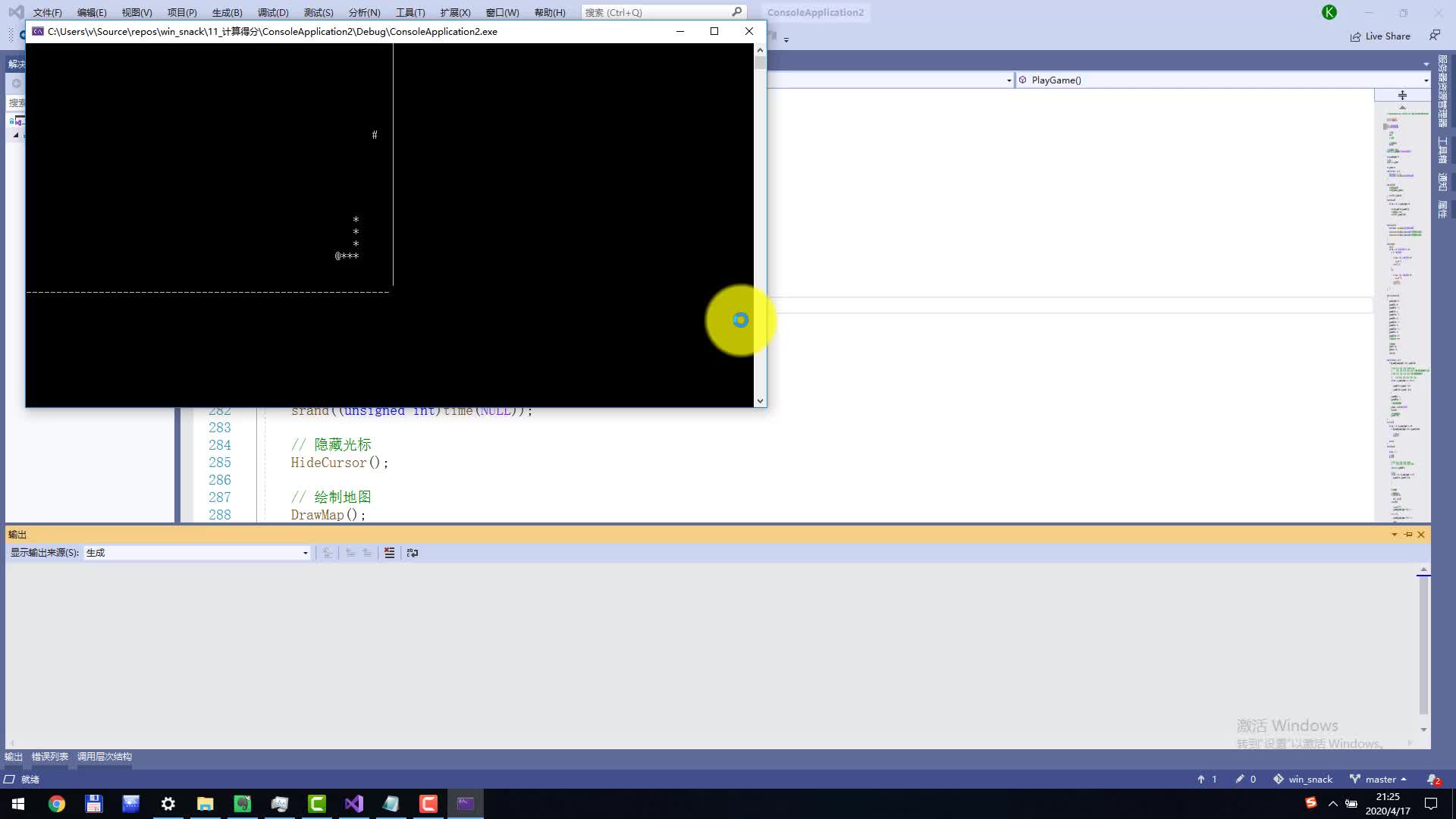The image size is (1456, 819).
Task: Open the Windows Start menu
Action: 18,804
